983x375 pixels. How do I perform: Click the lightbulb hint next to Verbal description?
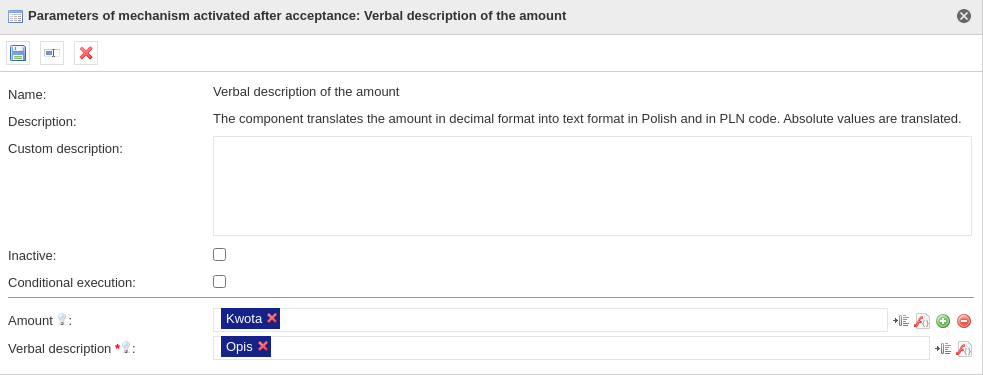[125, 347]
